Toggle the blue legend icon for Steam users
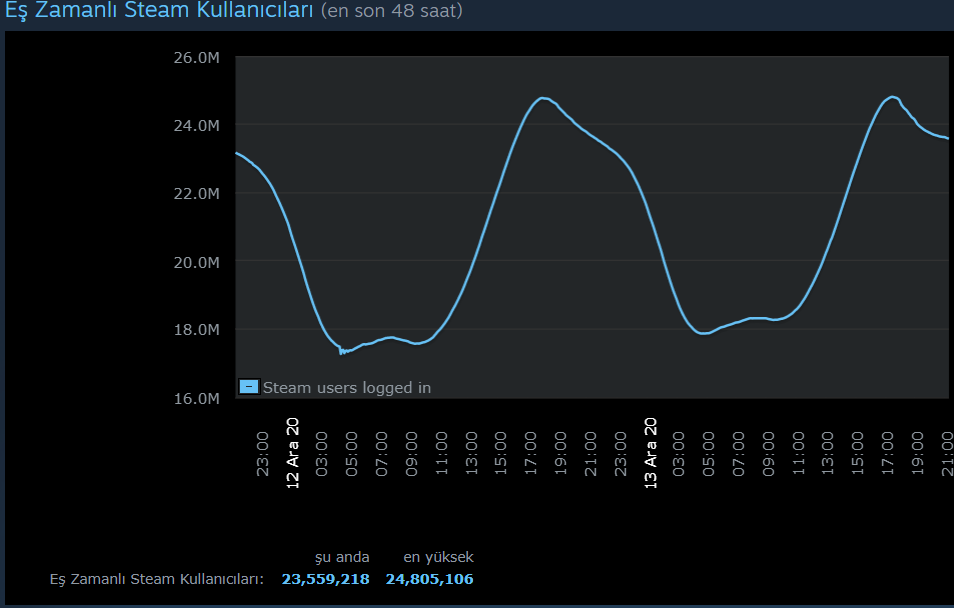The width and height of the screenshot is (954, 608). 249,387
